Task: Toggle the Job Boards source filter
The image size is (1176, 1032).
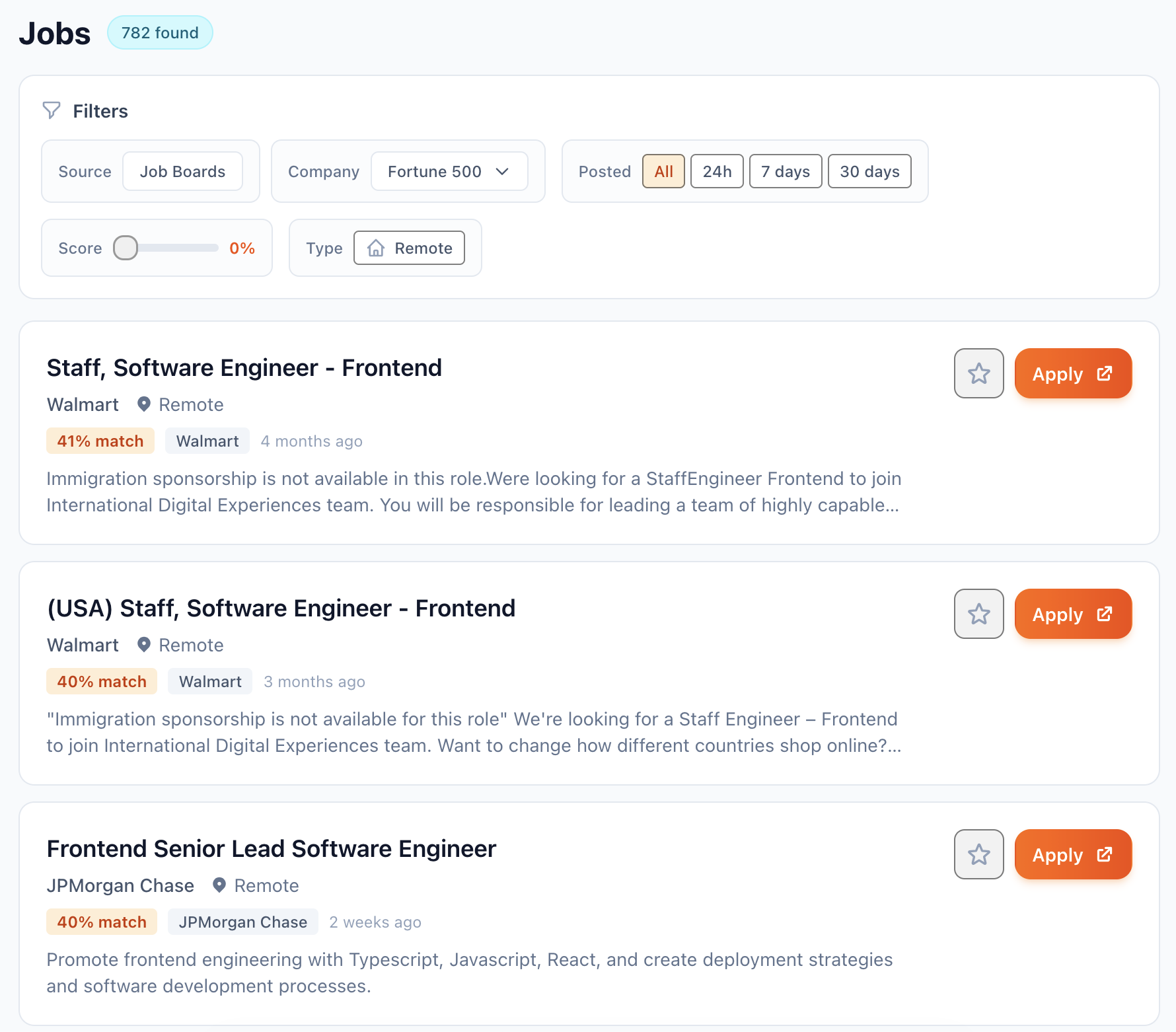Action: (182, 171)
